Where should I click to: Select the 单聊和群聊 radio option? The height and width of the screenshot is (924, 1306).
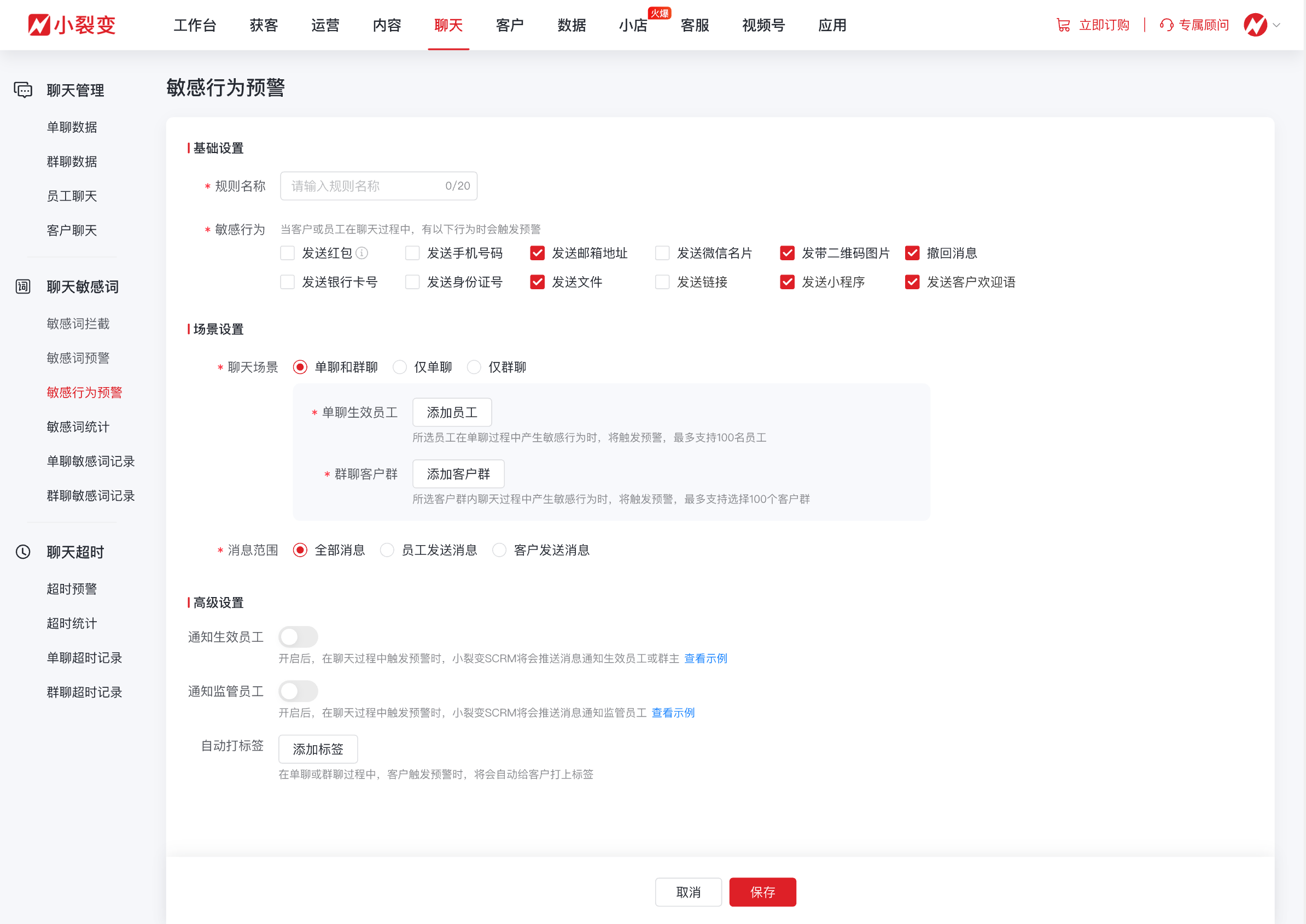(x=300, y=367)
